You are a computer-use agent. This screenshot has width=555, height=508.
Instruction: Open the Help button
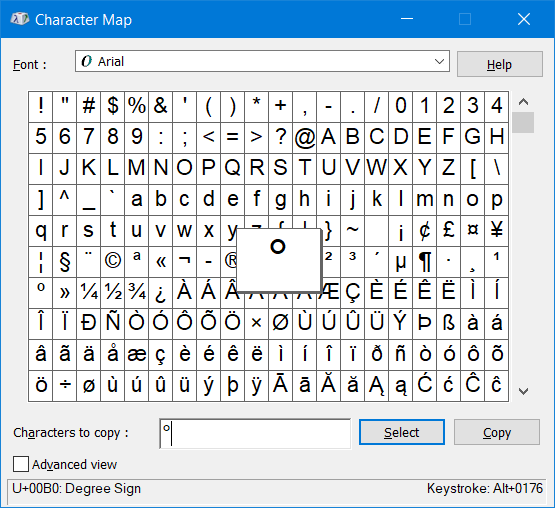tap(499, 64)
